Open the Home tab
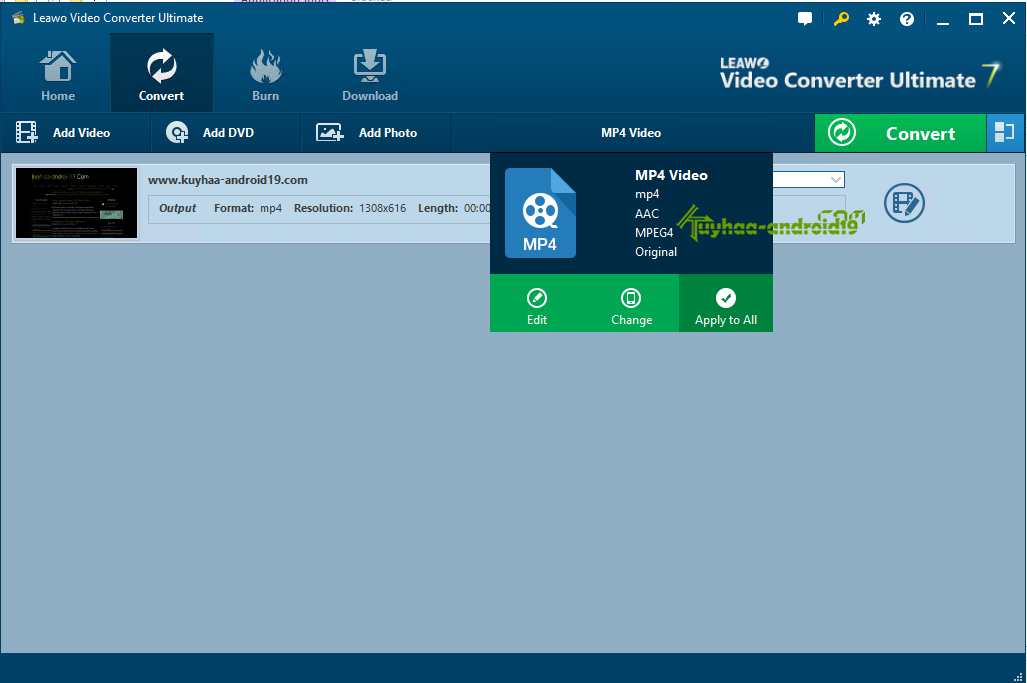The image size is (1027, 683). point(58,75)
